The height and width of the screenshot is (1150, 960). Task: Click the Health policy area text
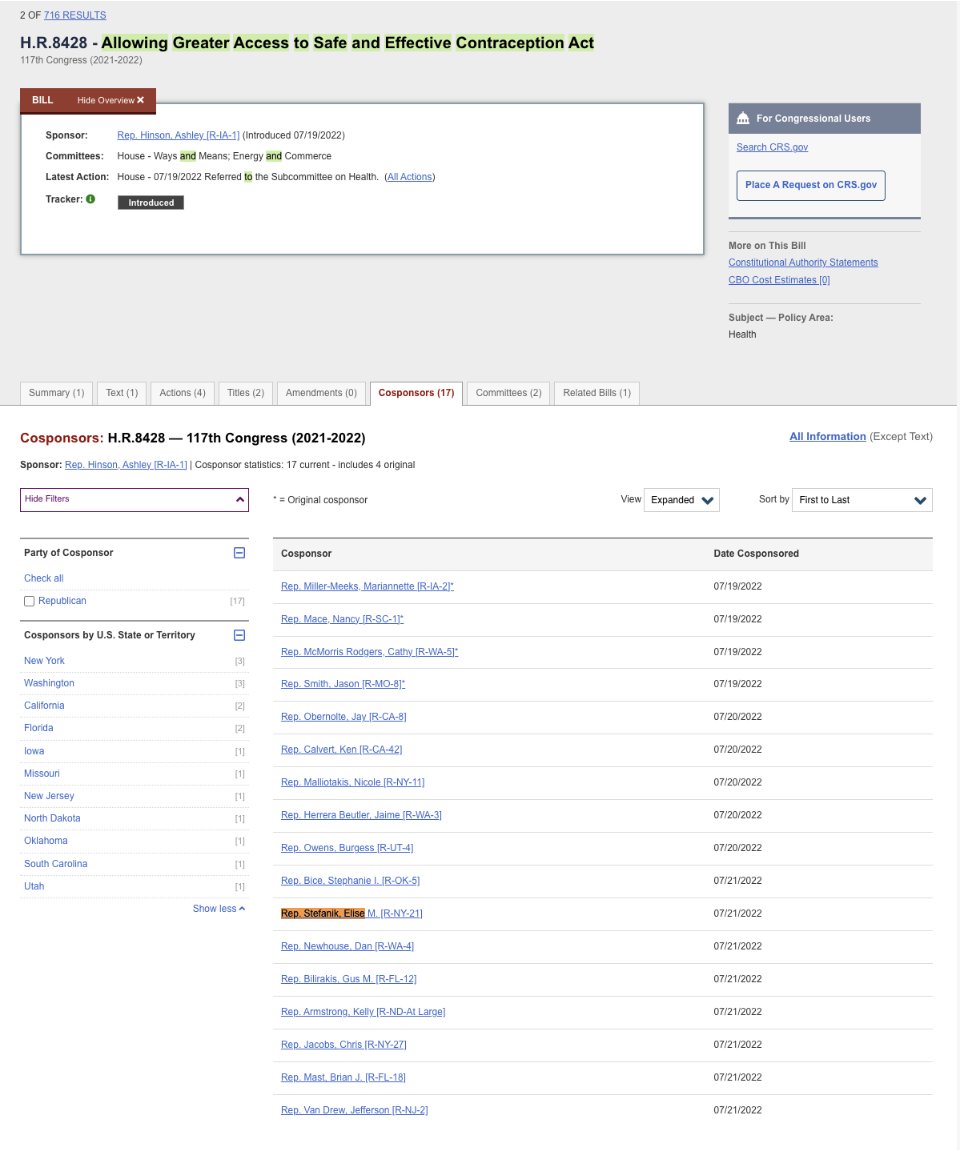(742, 334)
